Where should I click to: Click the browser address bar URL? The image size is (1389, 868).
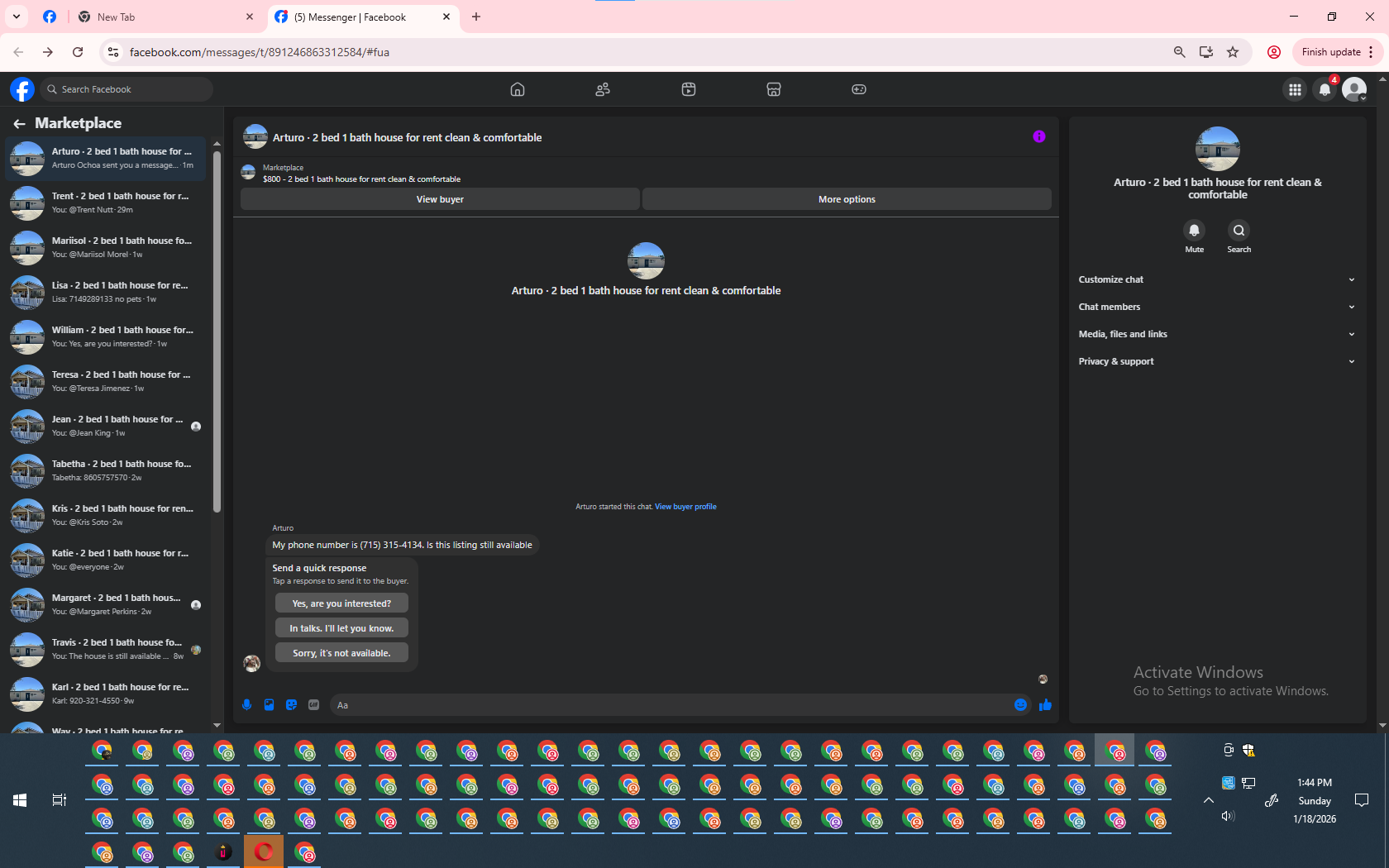pos(260,52)
